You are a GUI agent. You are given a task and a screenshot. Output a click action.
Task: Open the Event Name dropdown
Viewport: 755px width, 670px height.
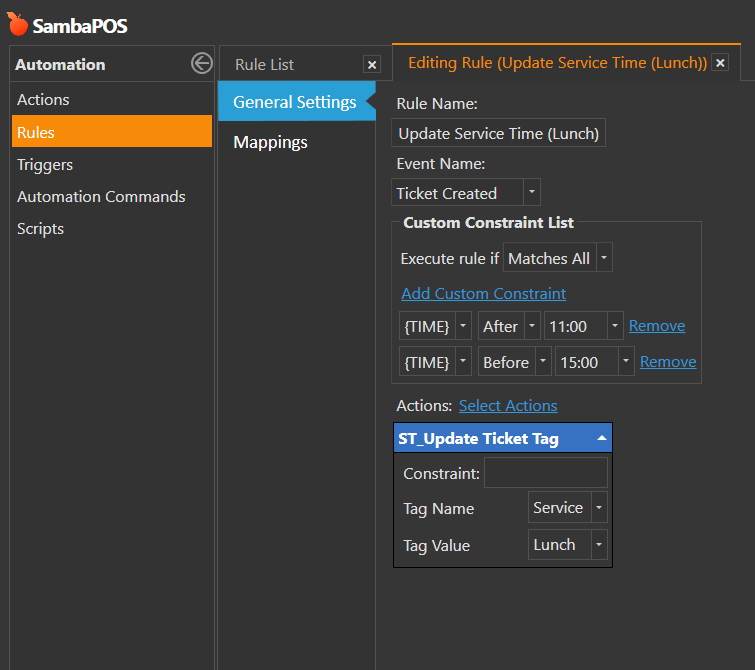(x=532, y=193)
